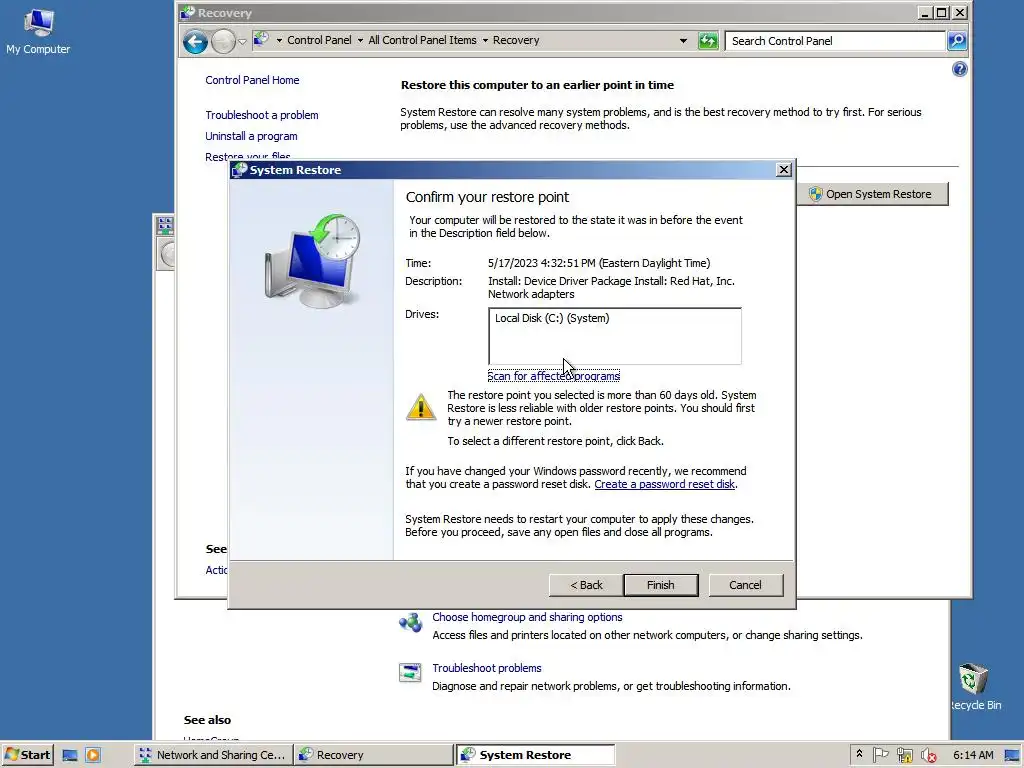Image resolution: width=1024 pixels, height=768 pixels.
Task: Select Control Panel in the breadcrumb
Action: (319, 40)
